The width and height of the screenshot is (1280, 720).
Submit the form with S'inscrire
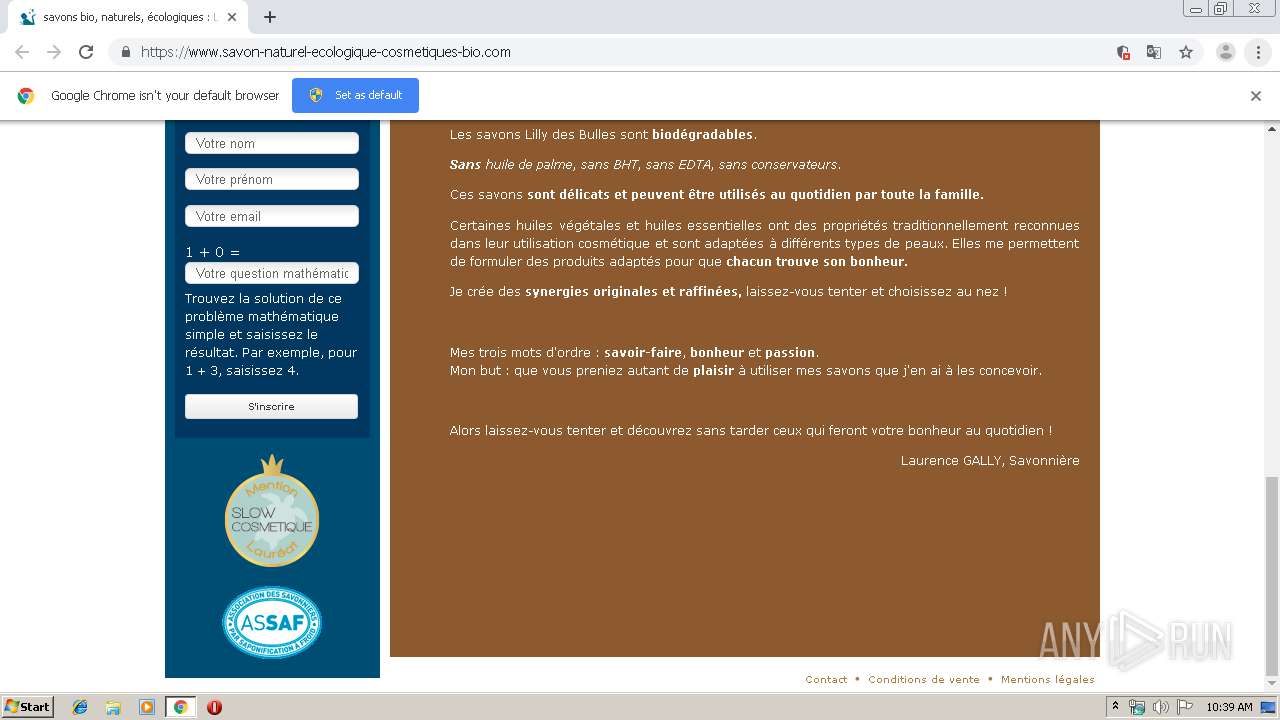click(271, 407)
